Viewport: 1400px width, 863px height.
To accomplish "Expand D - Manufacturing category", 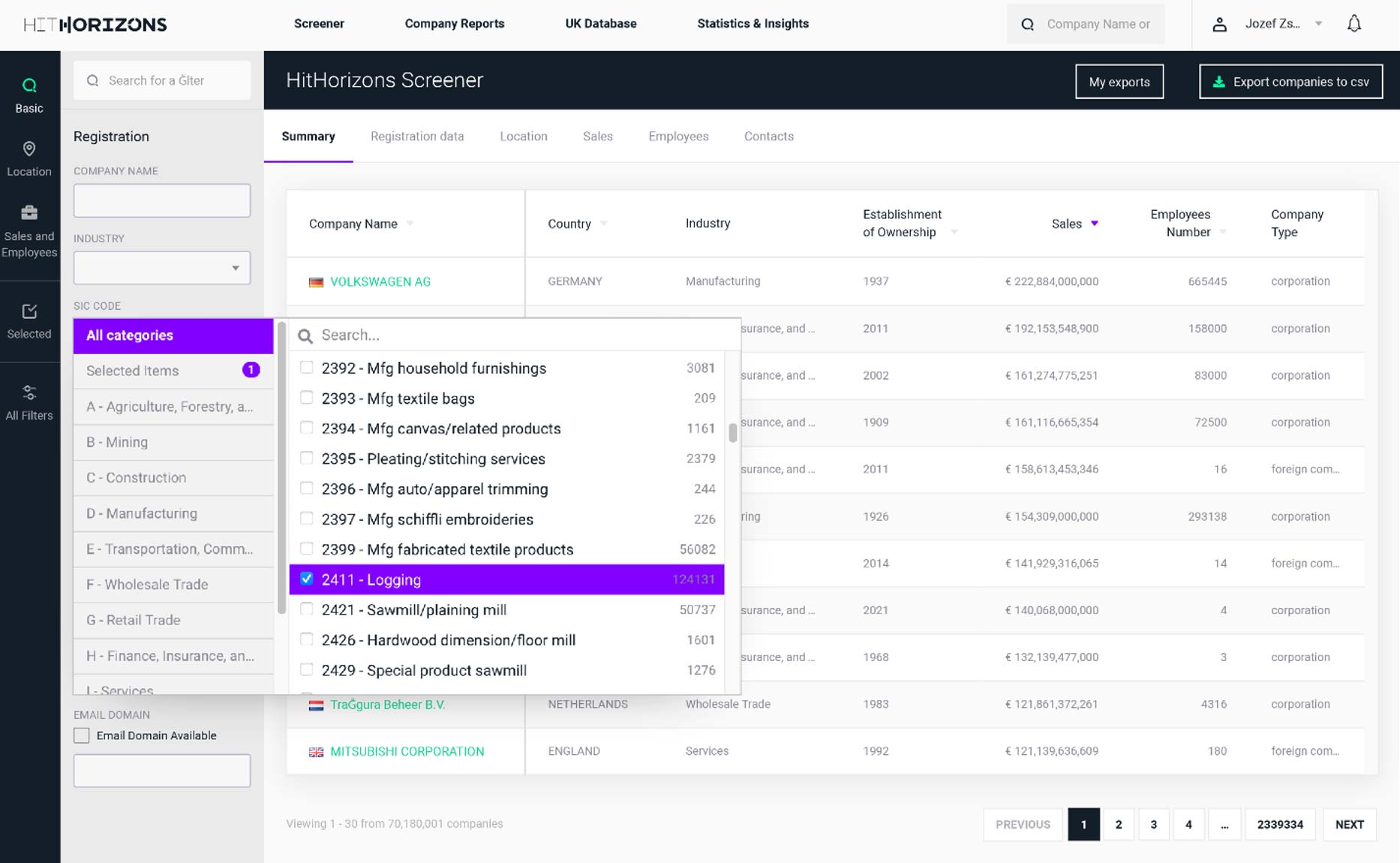I will [173, 513].
